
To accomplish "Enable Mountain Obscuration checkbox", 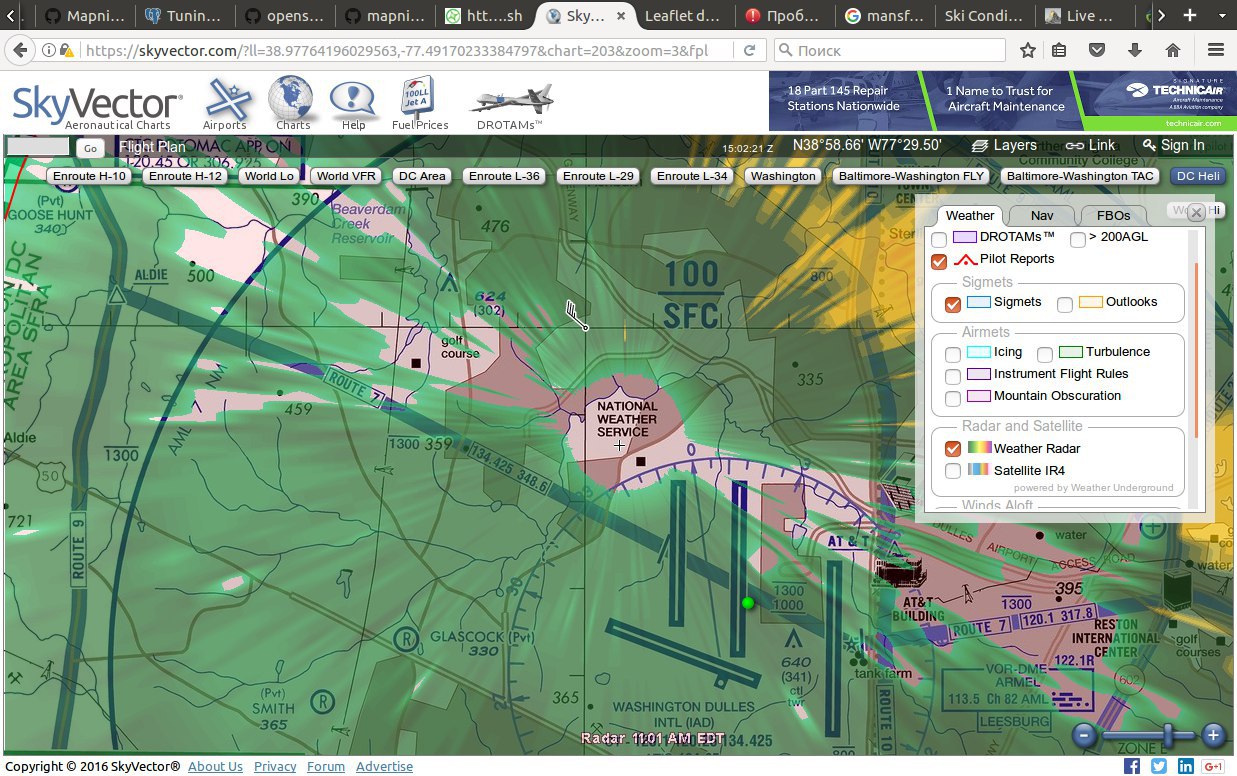I will pyautogui.click(x=953, y=398).
